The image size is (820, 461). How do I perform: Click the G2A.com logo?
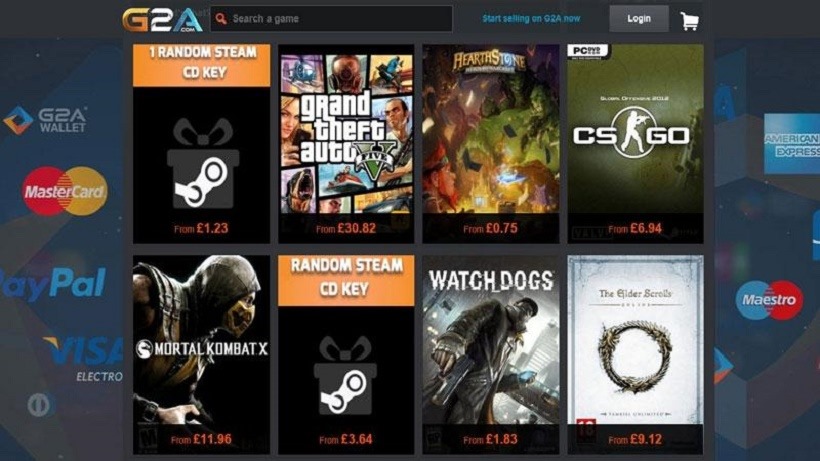(162, 20)
